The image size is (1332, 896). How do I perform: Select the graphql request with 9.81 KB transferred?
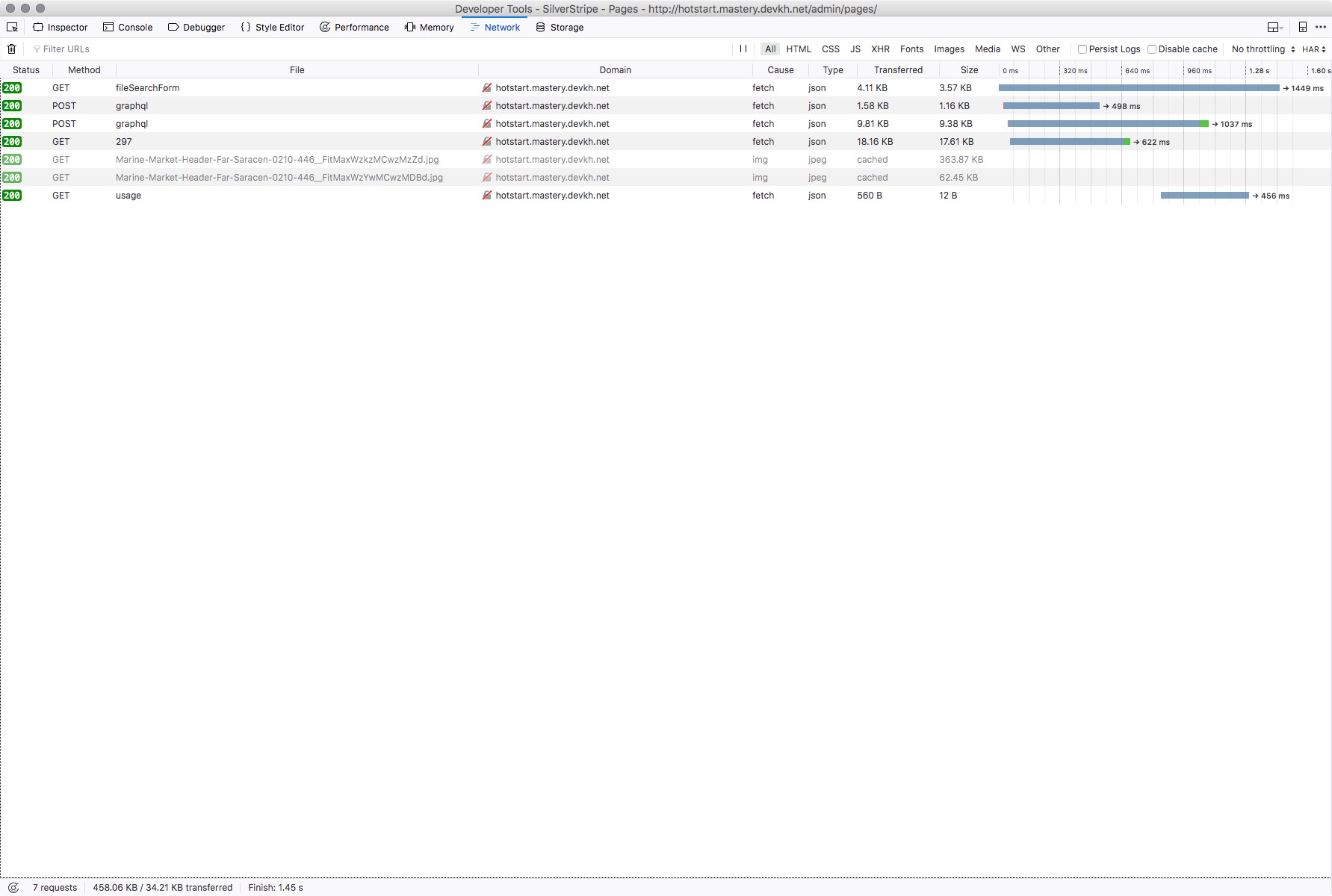pos(666,123)
